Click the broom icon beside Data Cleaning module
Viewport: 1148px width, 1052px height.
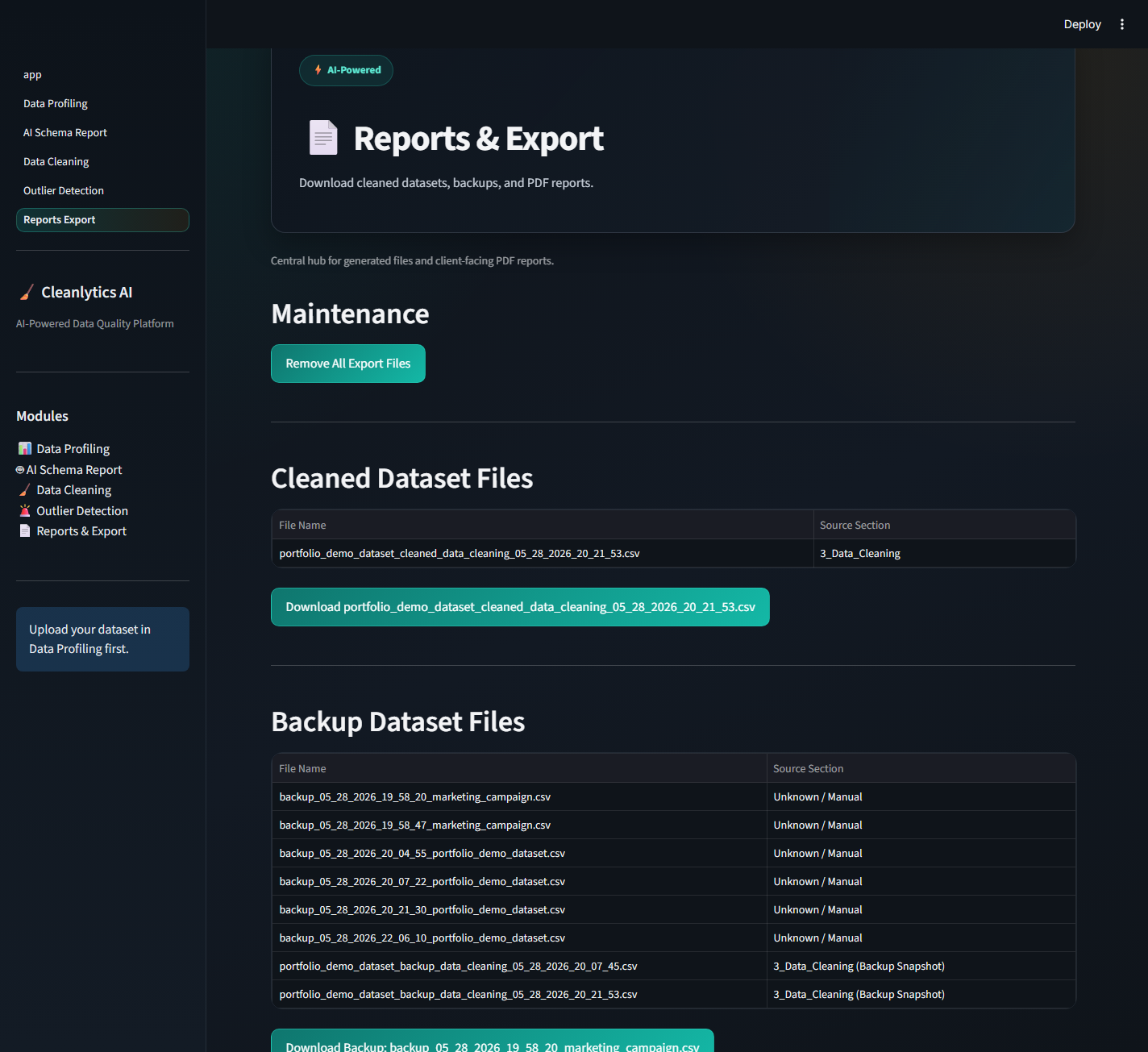[x=25, y=490]
